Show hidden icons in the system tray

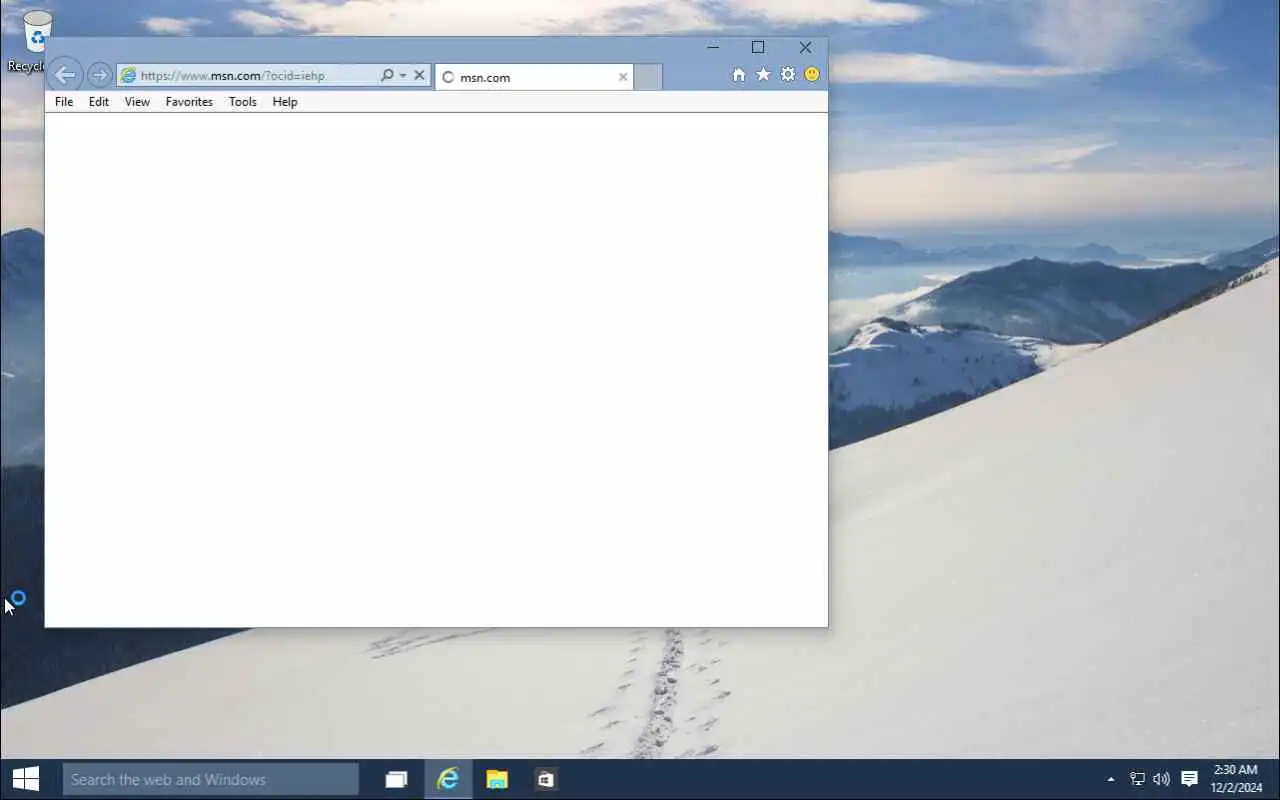[1111, 779]
